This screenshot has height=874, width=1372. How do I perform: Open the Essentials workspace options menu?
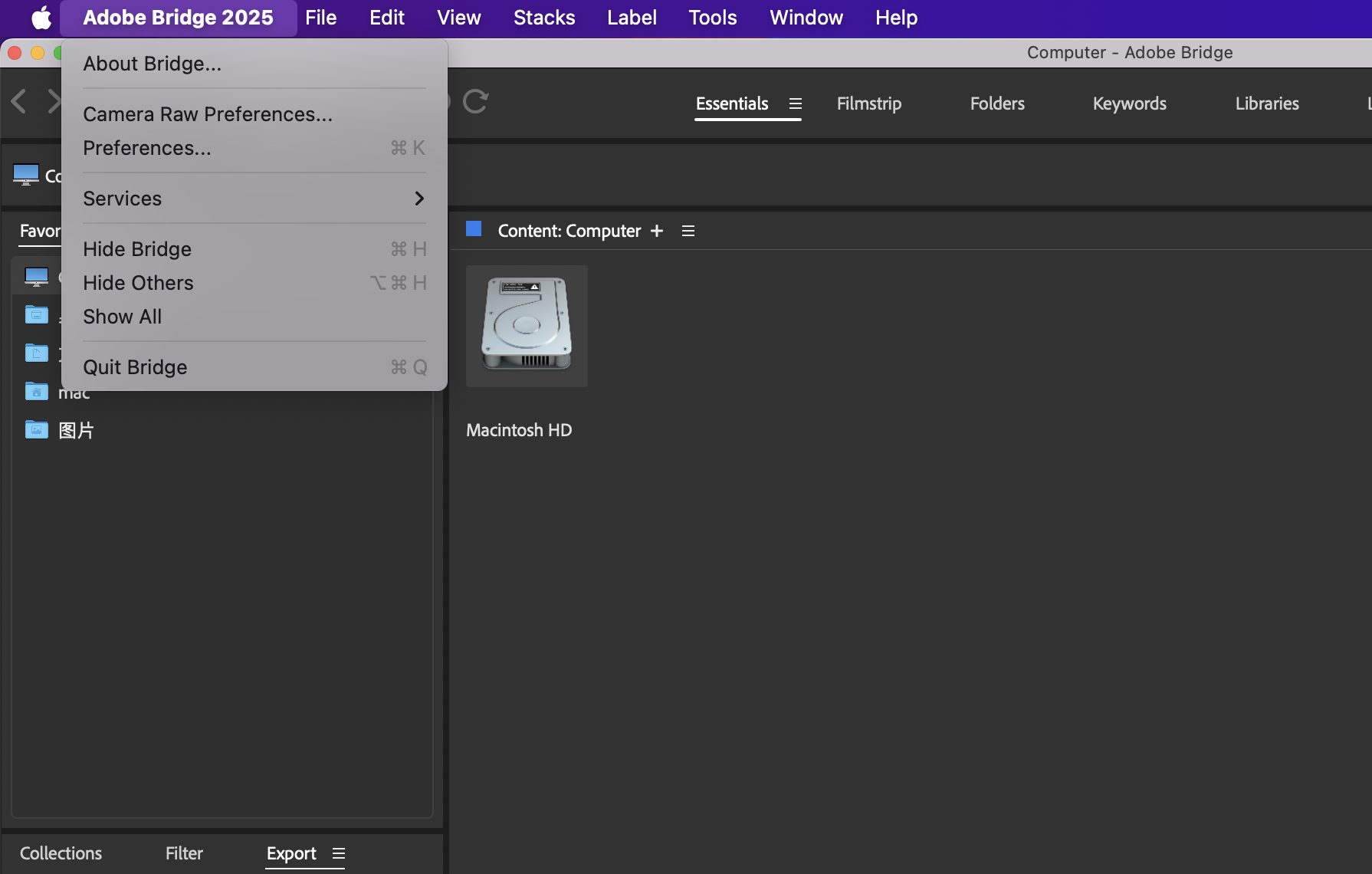[x=796, y=103]
